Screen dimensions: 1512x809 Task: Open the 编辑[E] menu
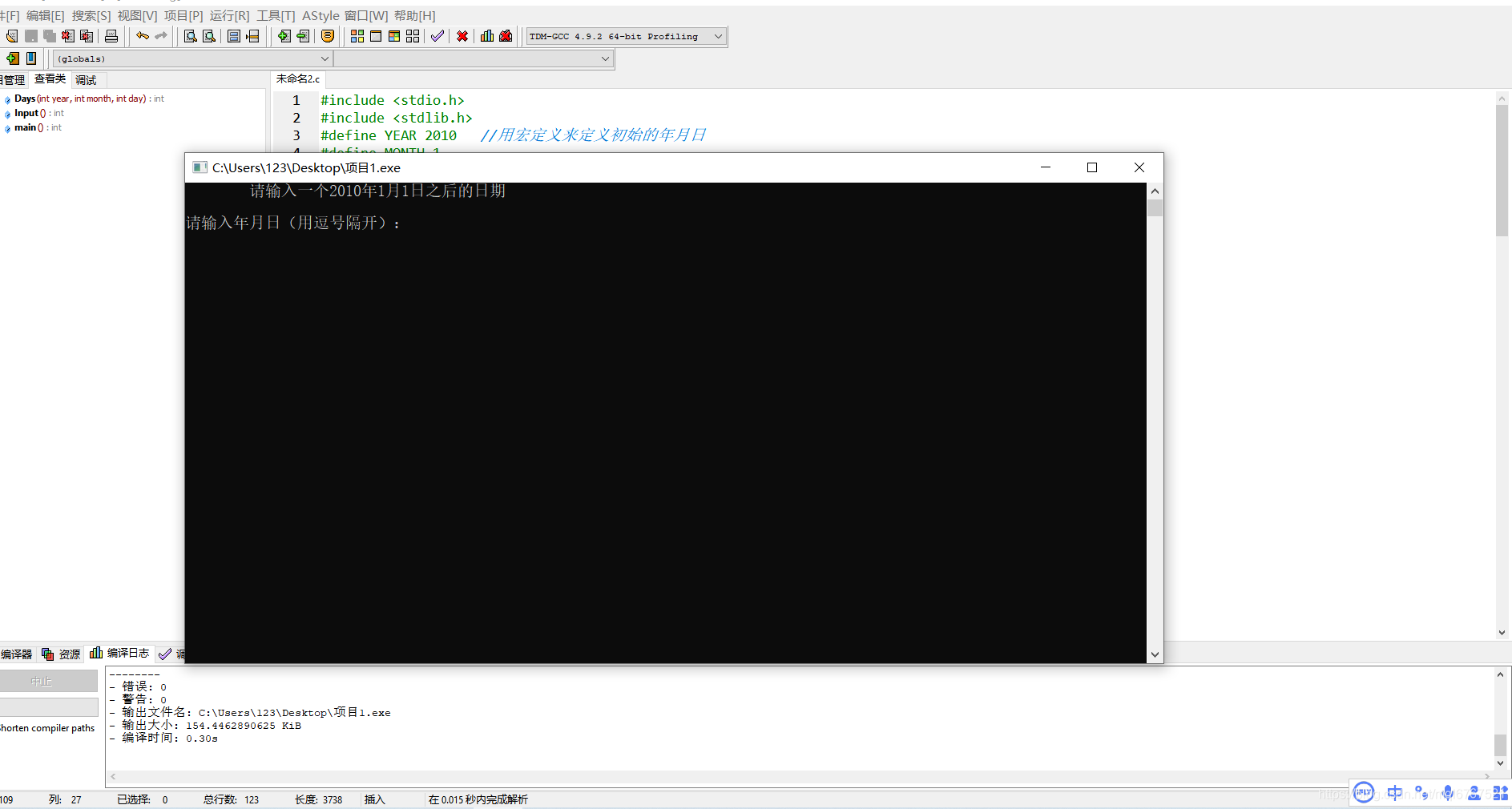[45, 16]
